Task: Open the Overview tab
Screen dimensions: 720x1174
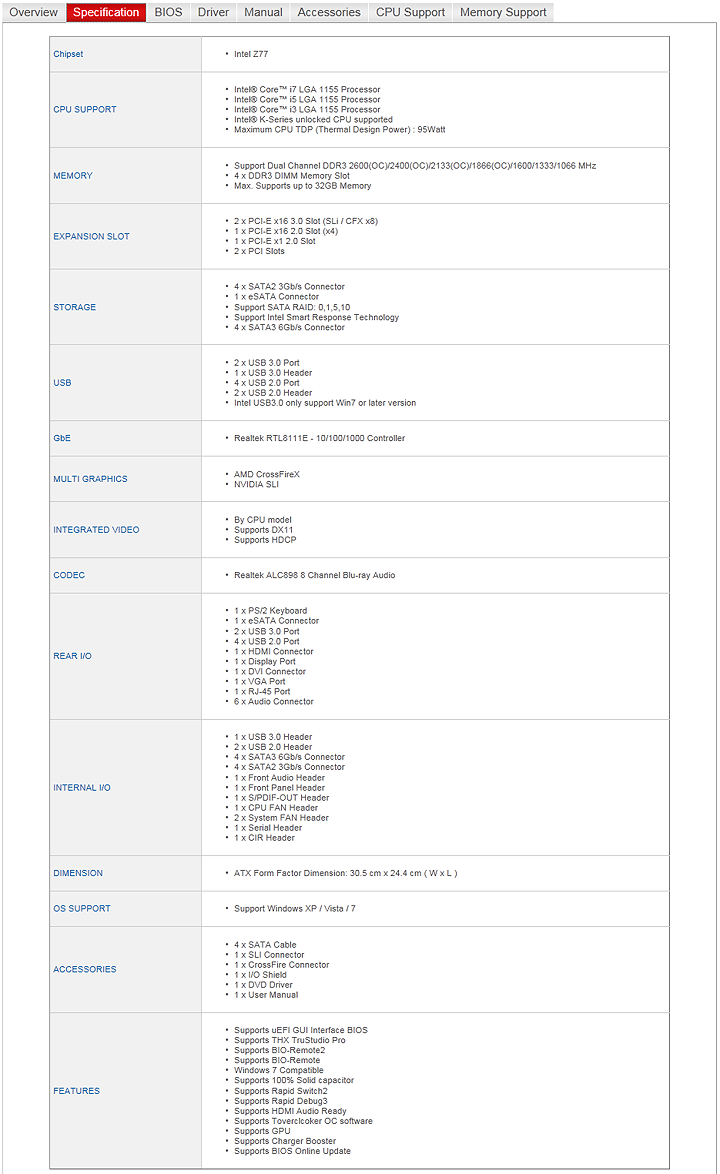Action: click(x=33, y=12)
